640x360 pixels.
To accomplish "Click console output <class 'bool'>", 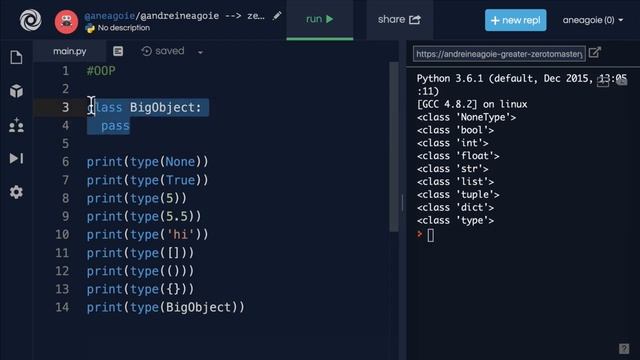I will (455, 130).
